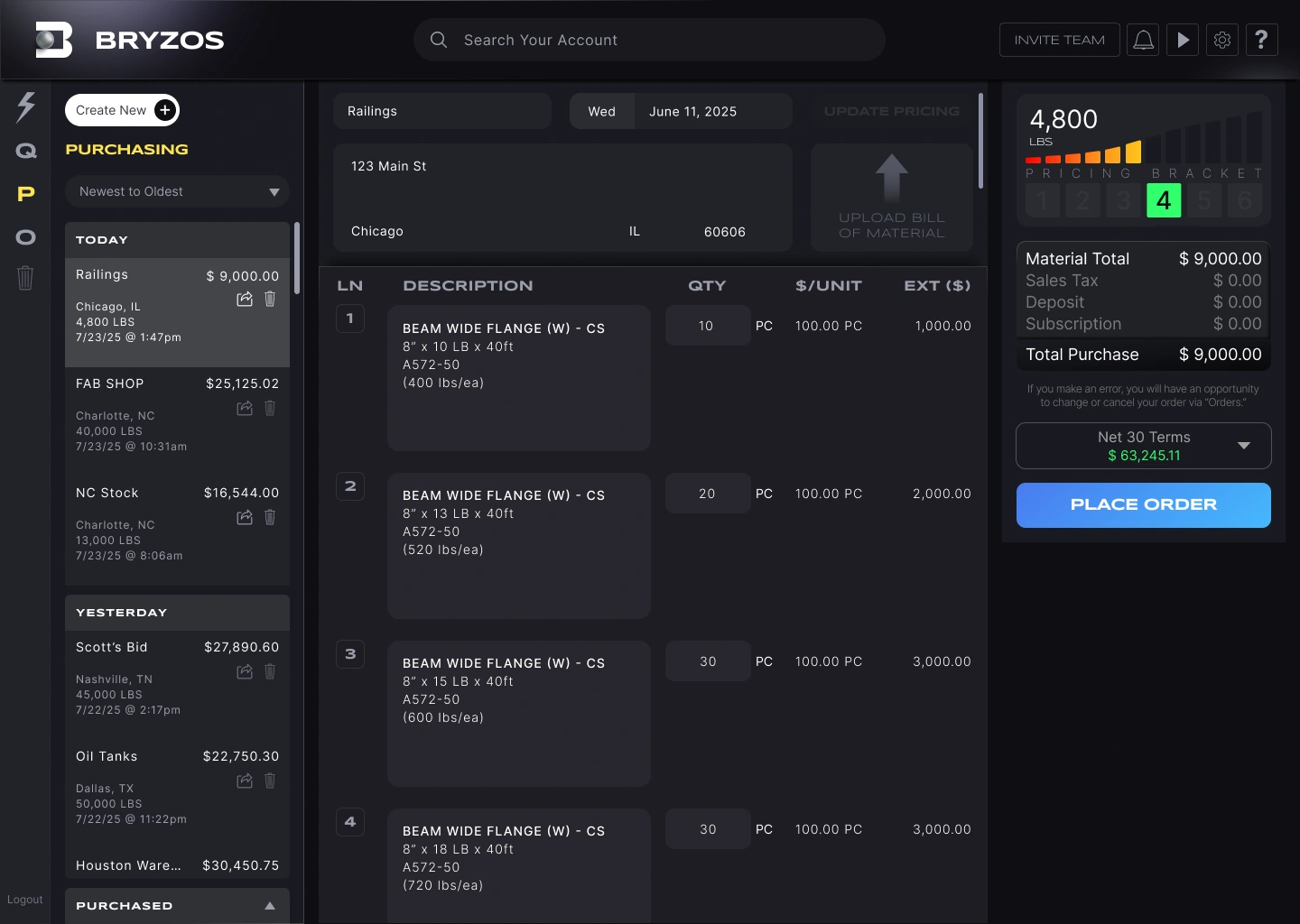Image resolution: width=1300 pixels, height=924 pixels.
Task: Open Orders from the O sidebar icon
Action: 25,236
